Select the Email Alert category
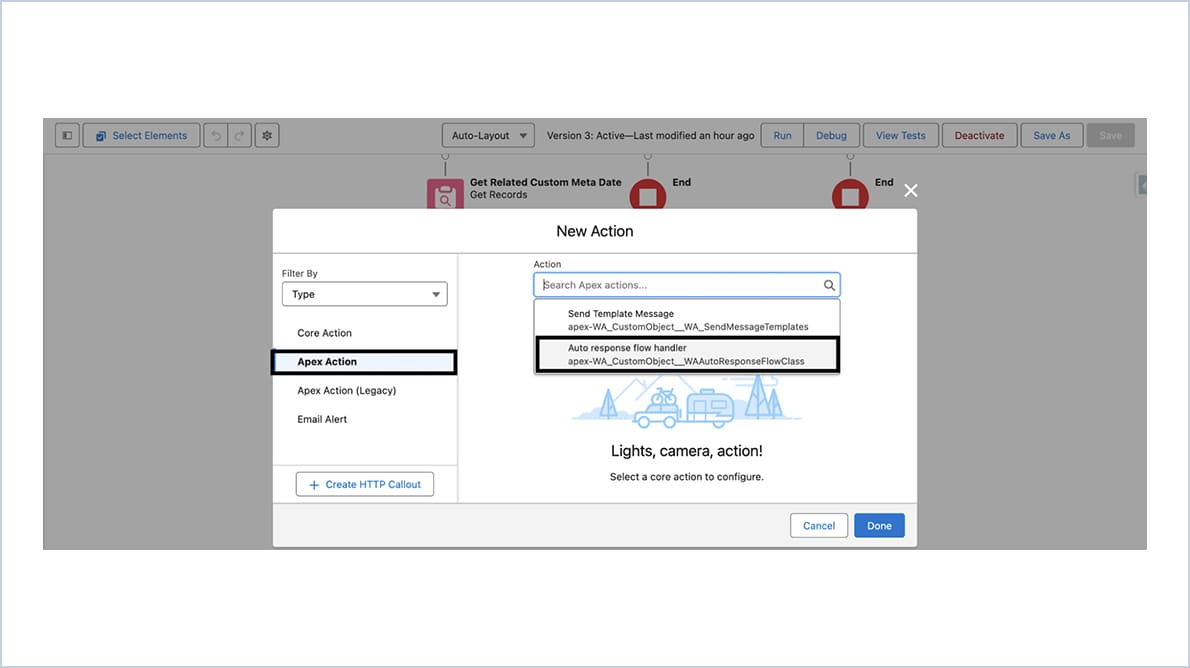The width and height of the screenshot is (1190, 668). click(x=321, y=419)
